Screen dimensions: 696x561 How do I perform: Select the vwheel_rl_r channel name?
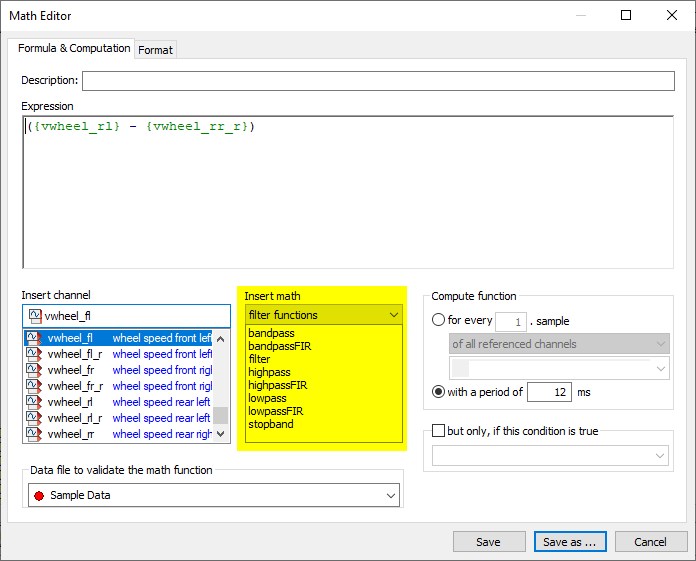pos(75,418)
